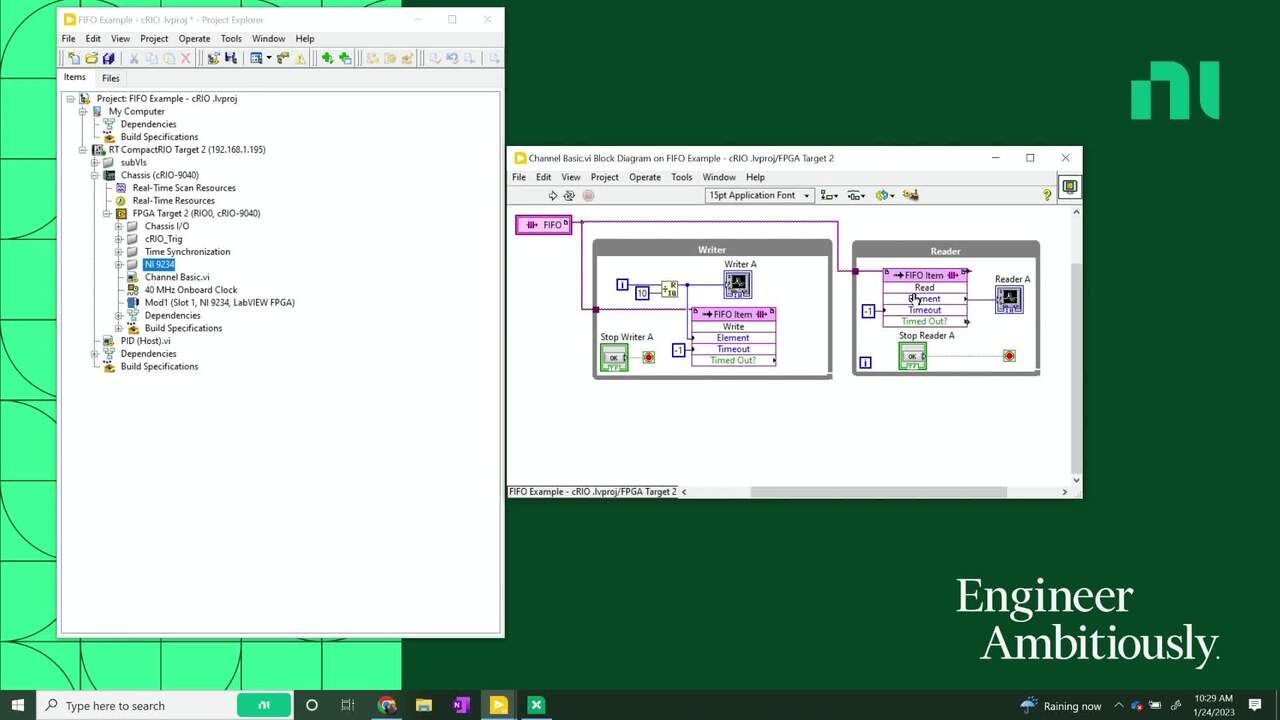This screenshot has height=720, width=1280.
Task: Collapse the RT CompactRIO Target 2 node
Action: pos(83,150)
